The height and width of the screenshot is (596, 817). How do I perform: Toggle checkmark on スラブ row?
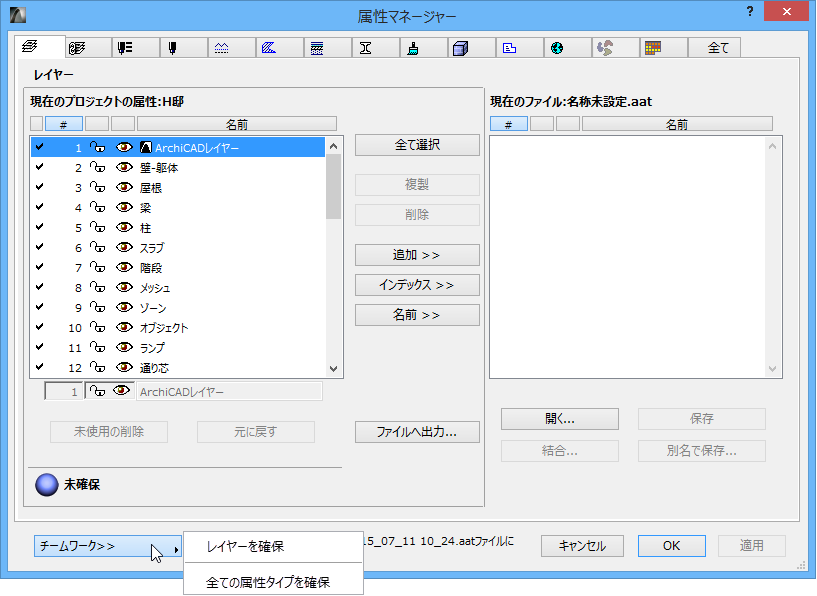point(39,247)
